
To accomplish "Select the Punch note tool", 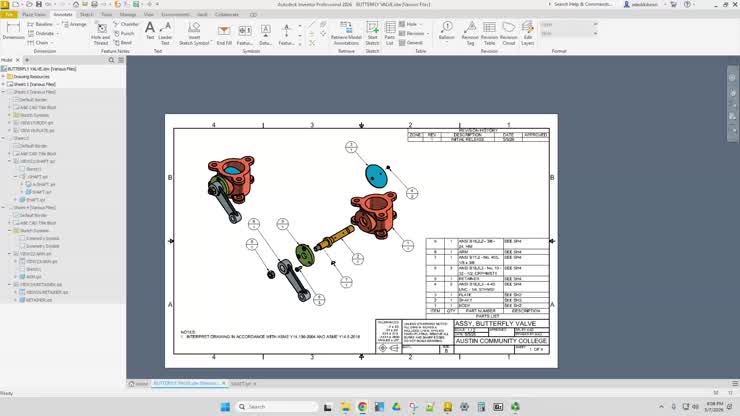I will click(124, 34).
